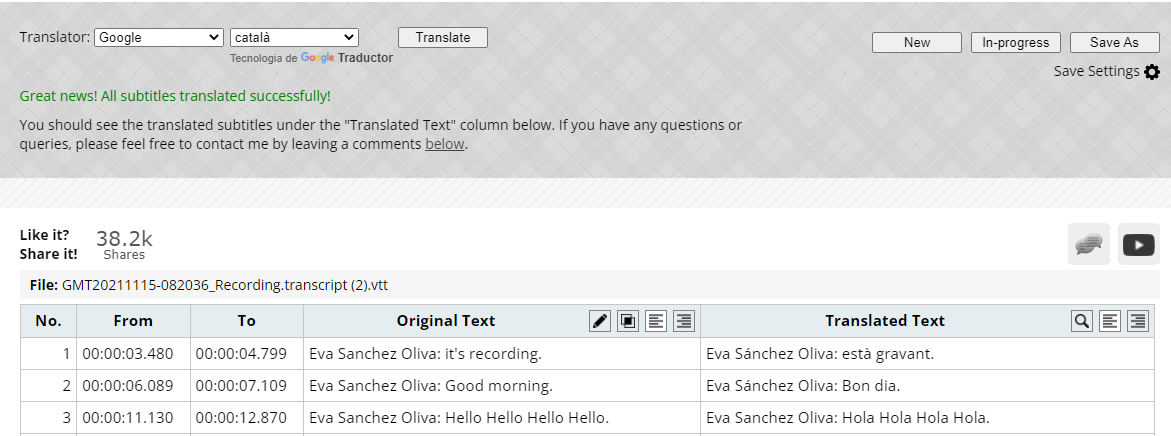Viewport: 1171px width, 436px height.
Task: Open the In-progress list button
Action: click(1015, 42)
